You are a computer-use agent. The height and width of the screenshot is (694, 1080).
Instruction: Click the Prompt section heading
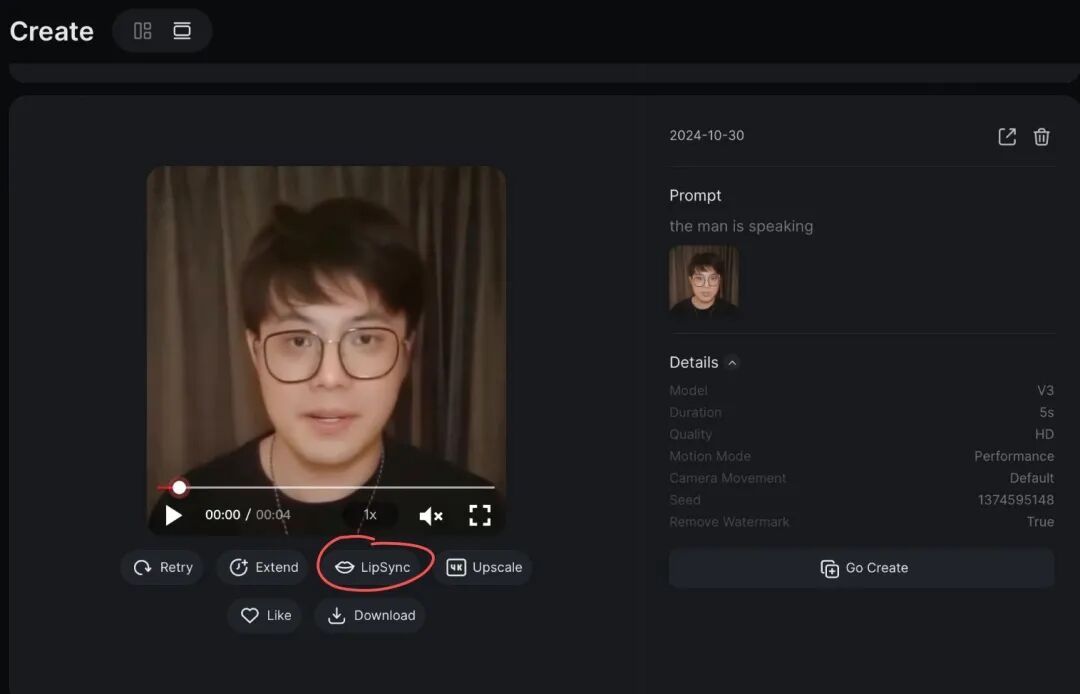695,196
